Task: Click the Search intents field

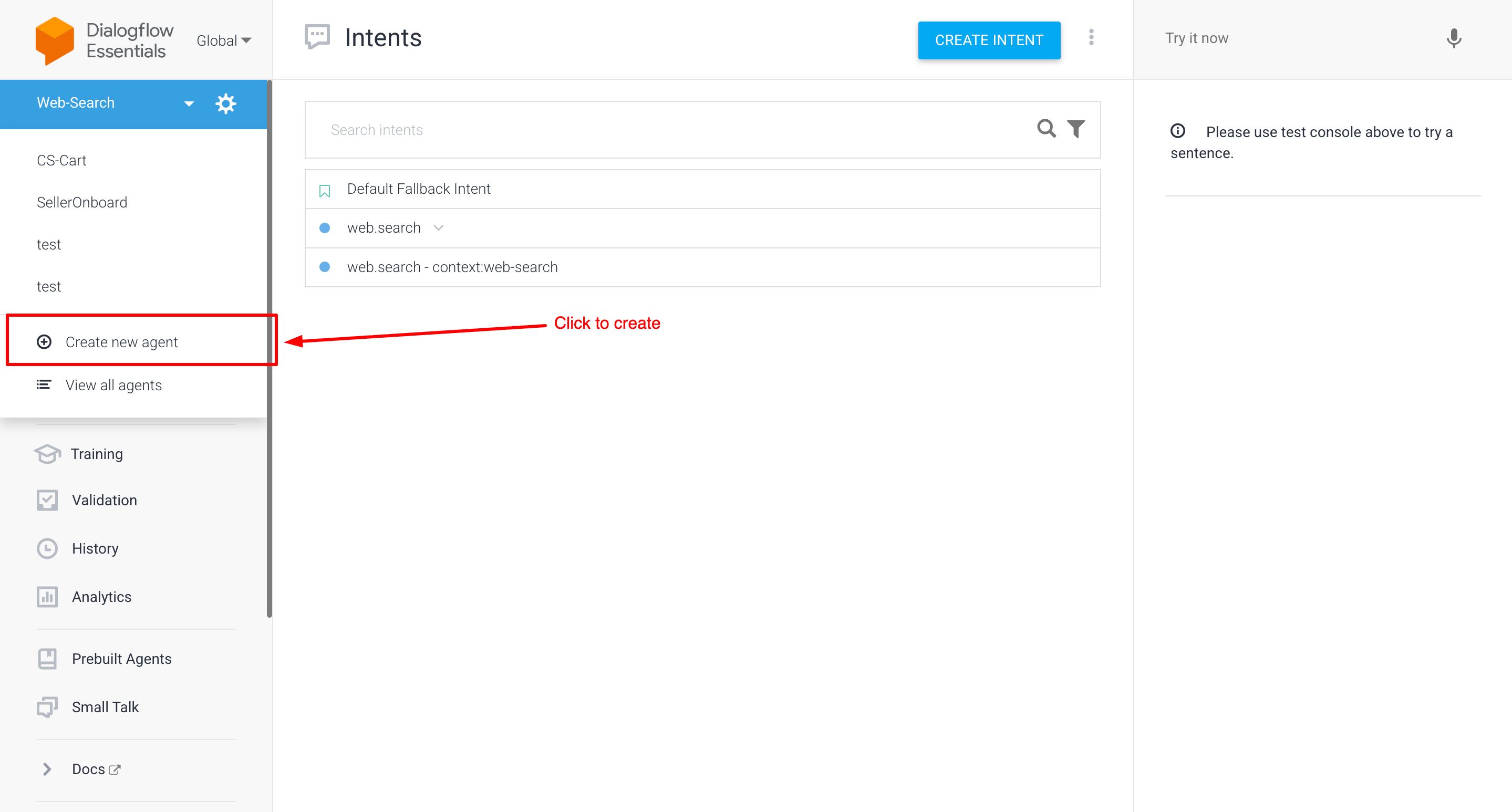Action: pos(669,130)
